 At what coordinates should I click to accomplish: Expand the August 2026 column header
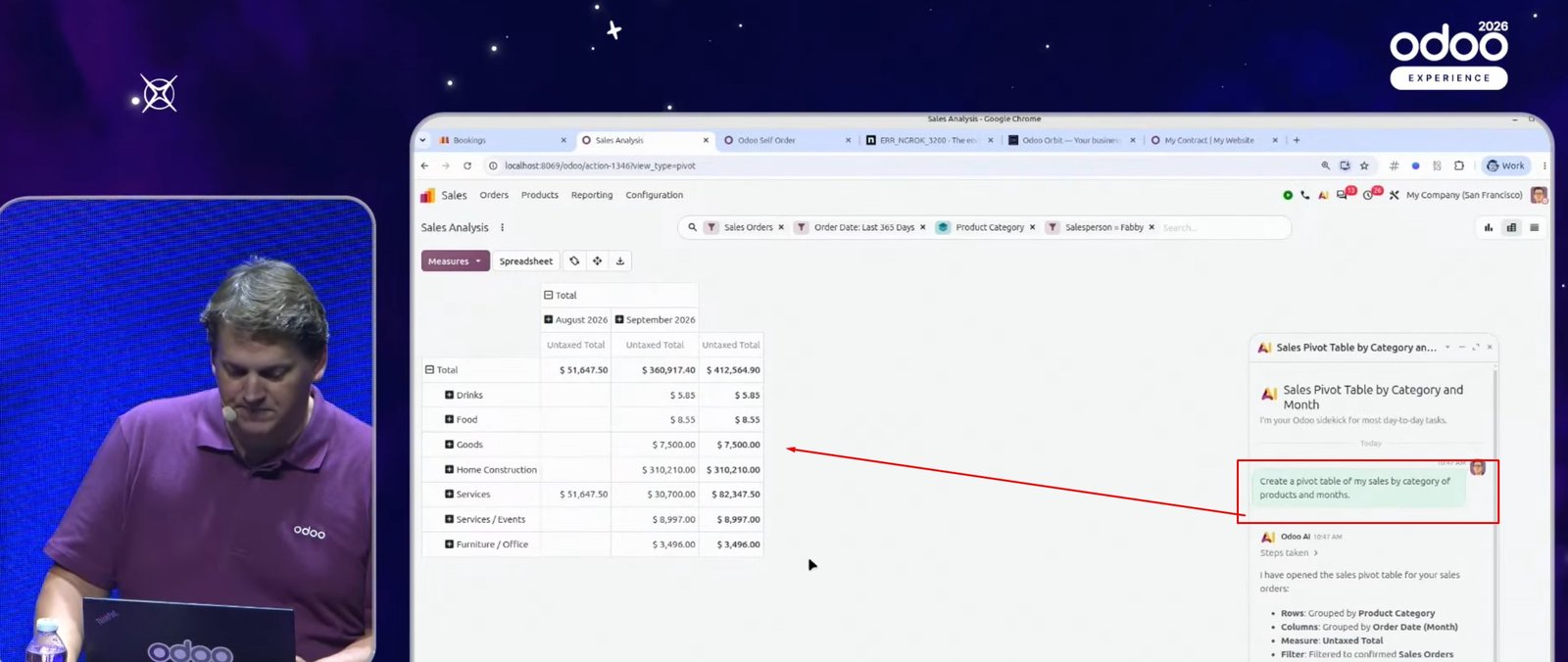pos(548,319)
